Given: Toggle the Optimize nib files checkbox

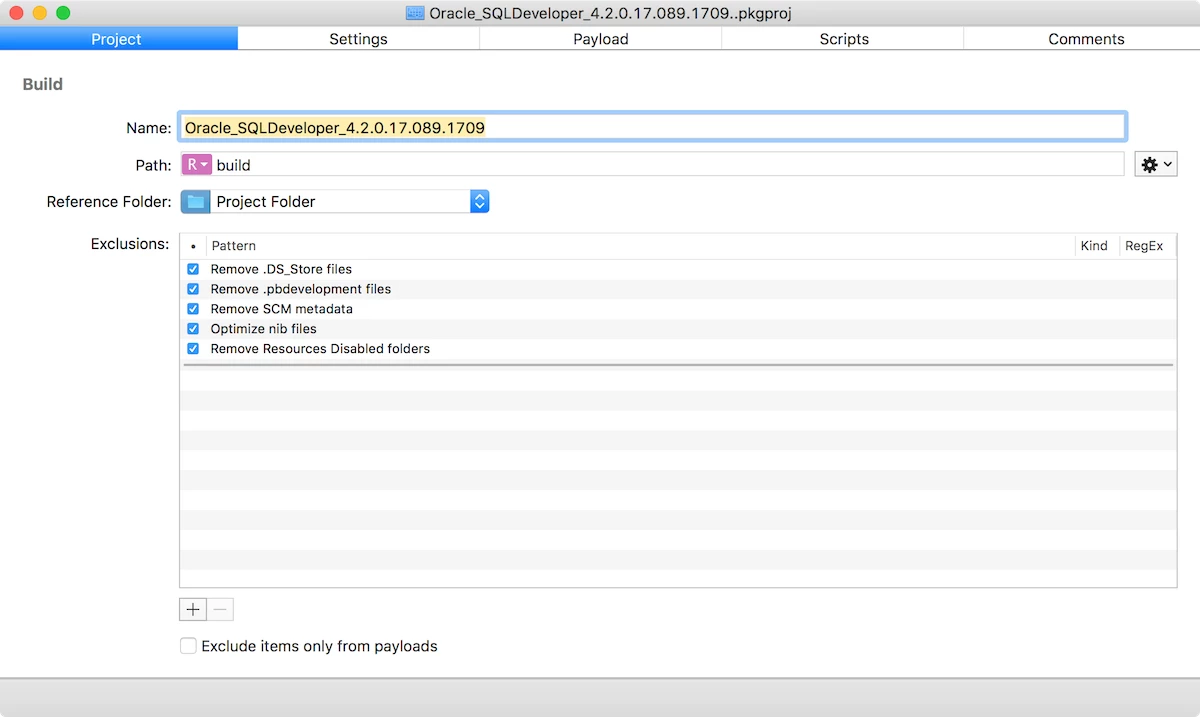Looking at the screenshot, I should (193, 329).
